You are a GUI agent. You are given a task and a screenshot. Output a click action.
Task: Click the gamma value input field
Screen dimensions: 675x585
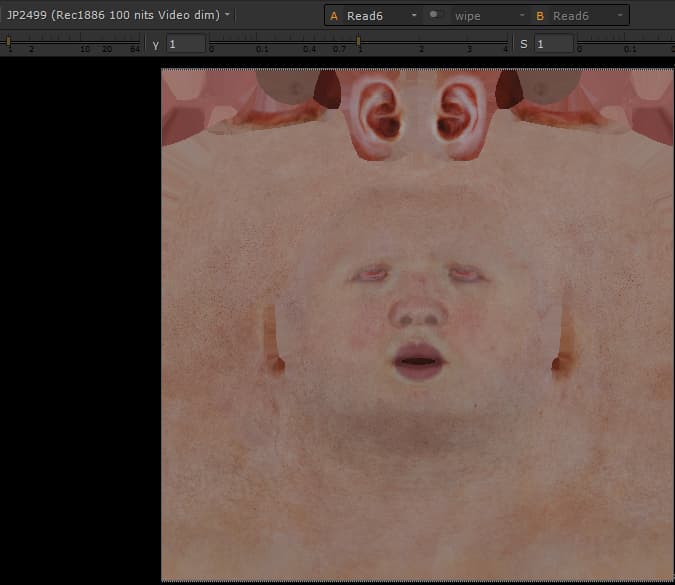186,44
